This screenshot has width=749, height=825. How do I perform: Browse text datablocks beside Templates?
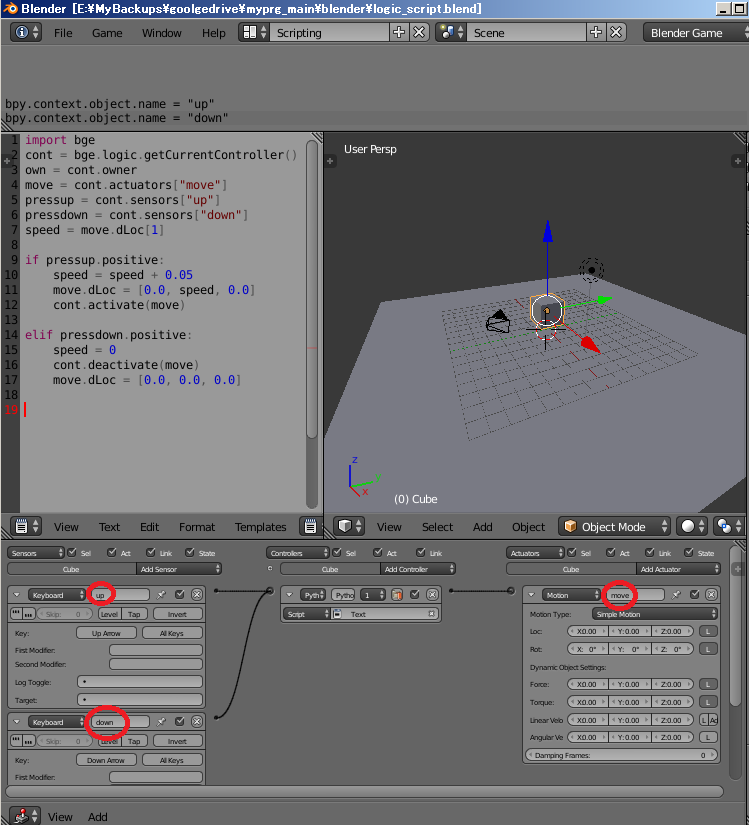tap(310, 527)
